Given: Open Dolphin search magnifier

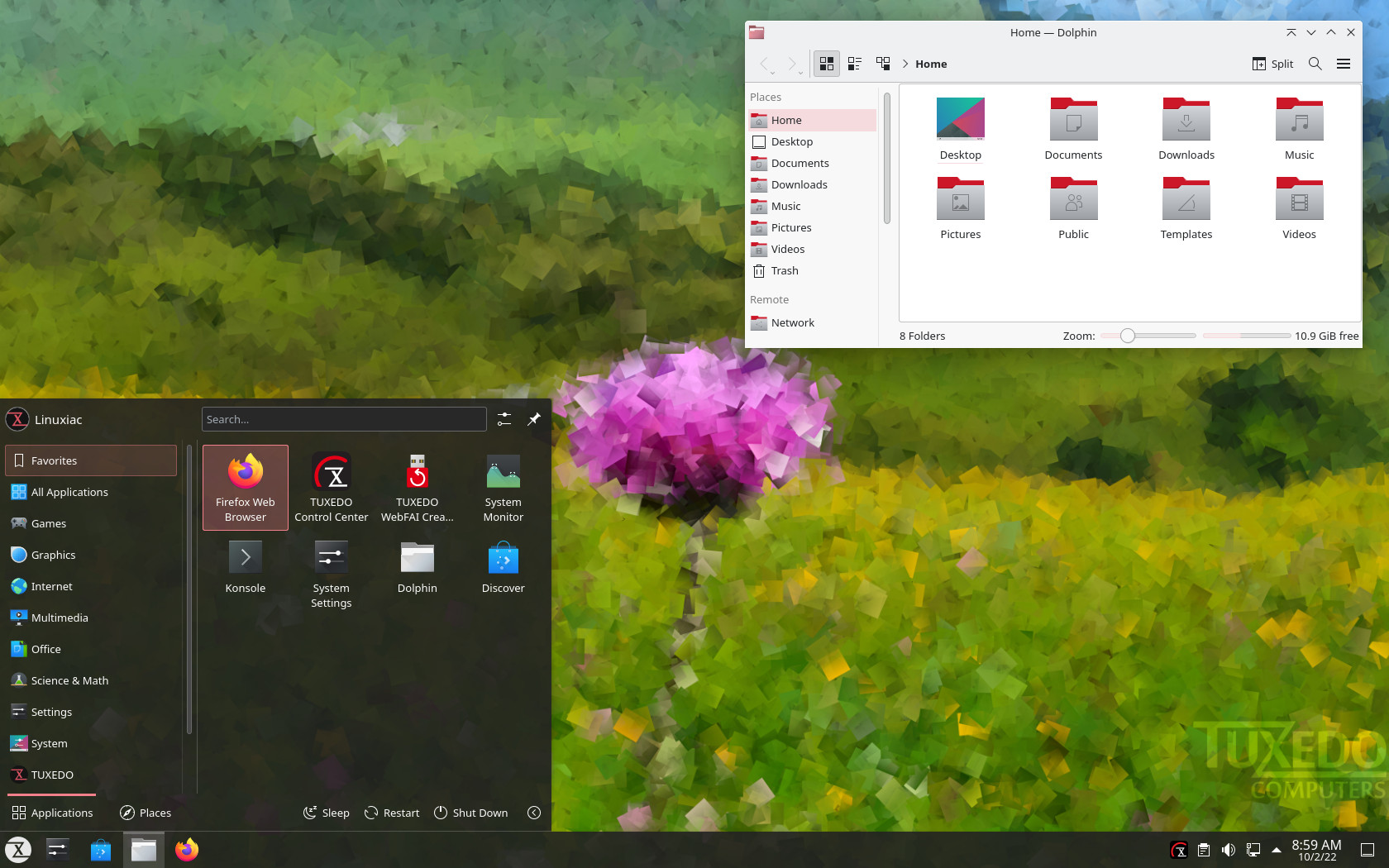Looking at the screenshot, I should [1315, 64].
